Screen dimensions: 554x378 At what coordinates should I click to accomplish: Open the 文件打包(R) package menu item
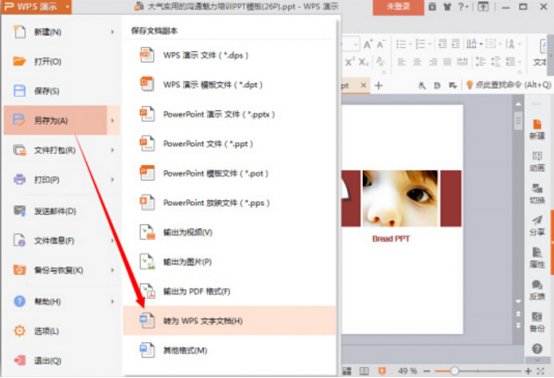[x=62, y=150]
